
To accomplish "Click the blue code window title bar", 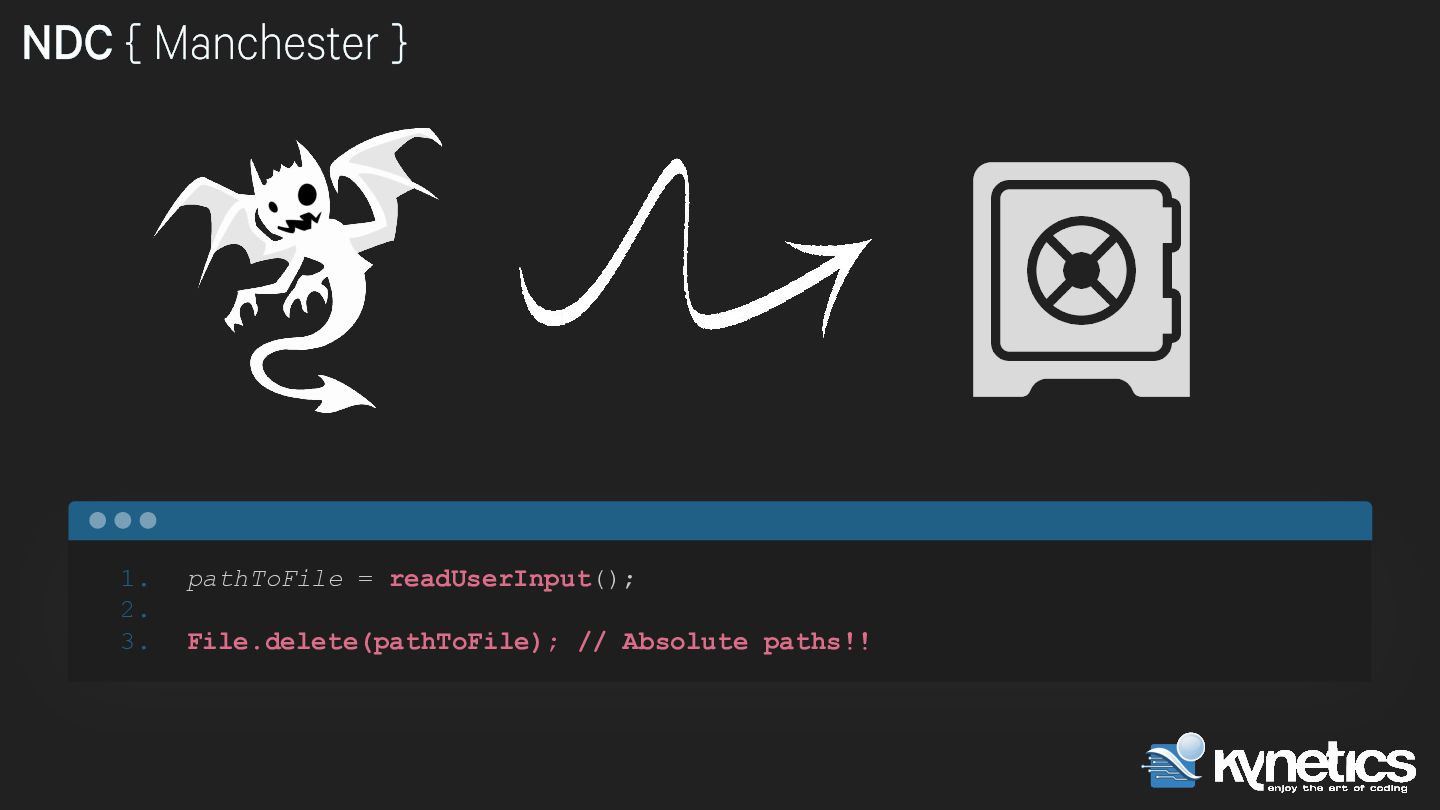I will 720,520.
